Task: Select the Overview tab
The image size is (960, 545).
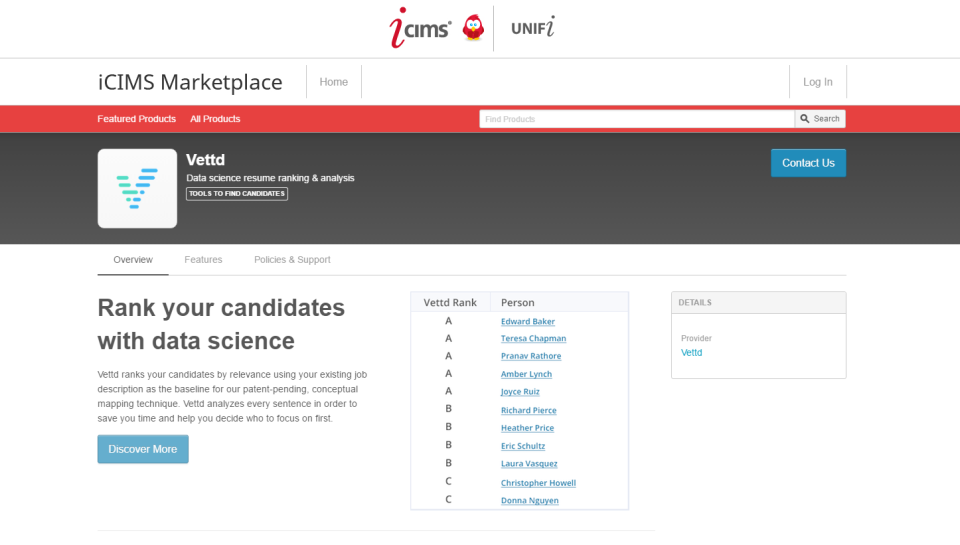Action: [x=133, y=260]
